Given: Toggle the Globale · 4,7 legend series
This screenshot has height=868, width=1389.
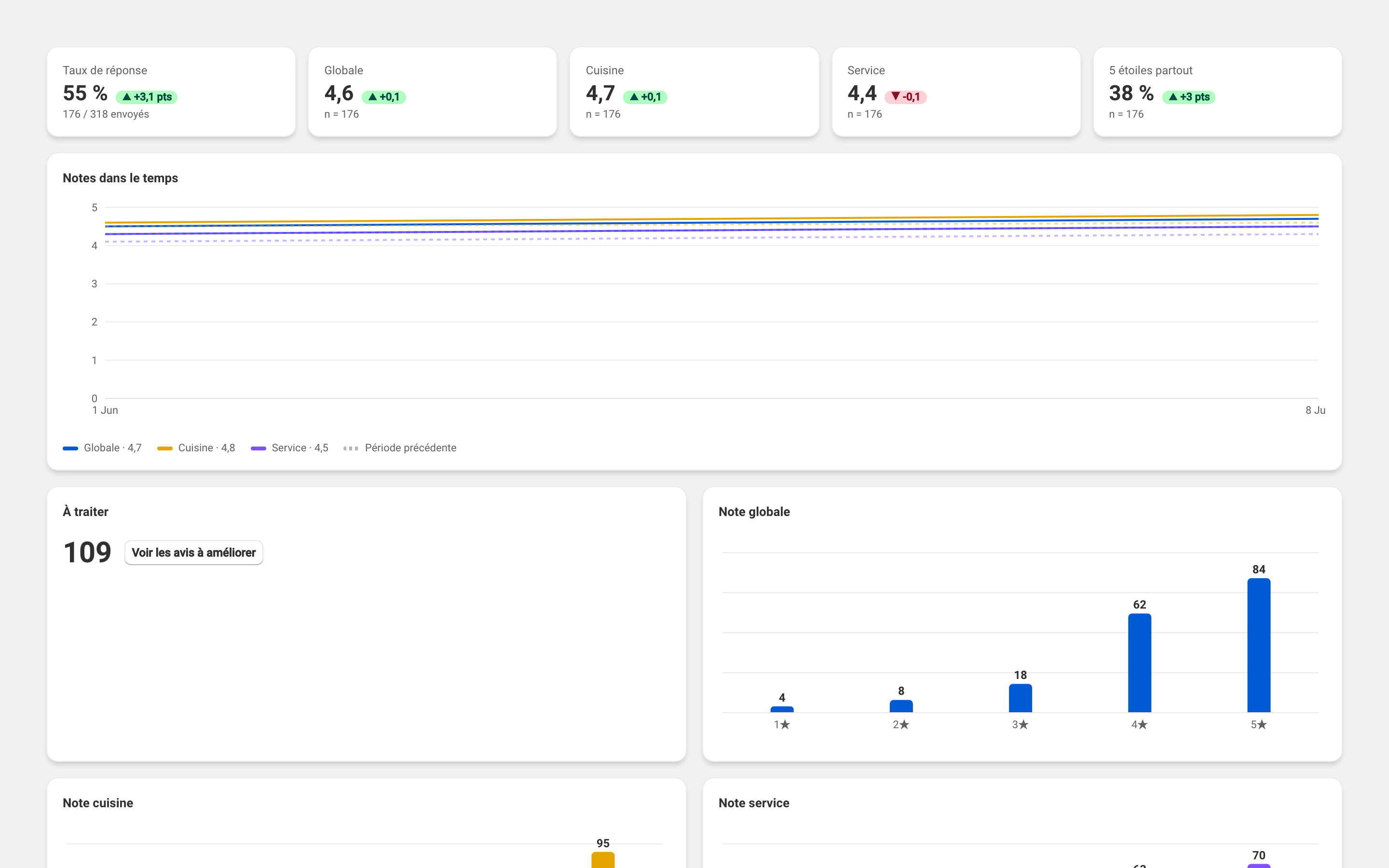Looking at the screenshot, I should (102, 448).
